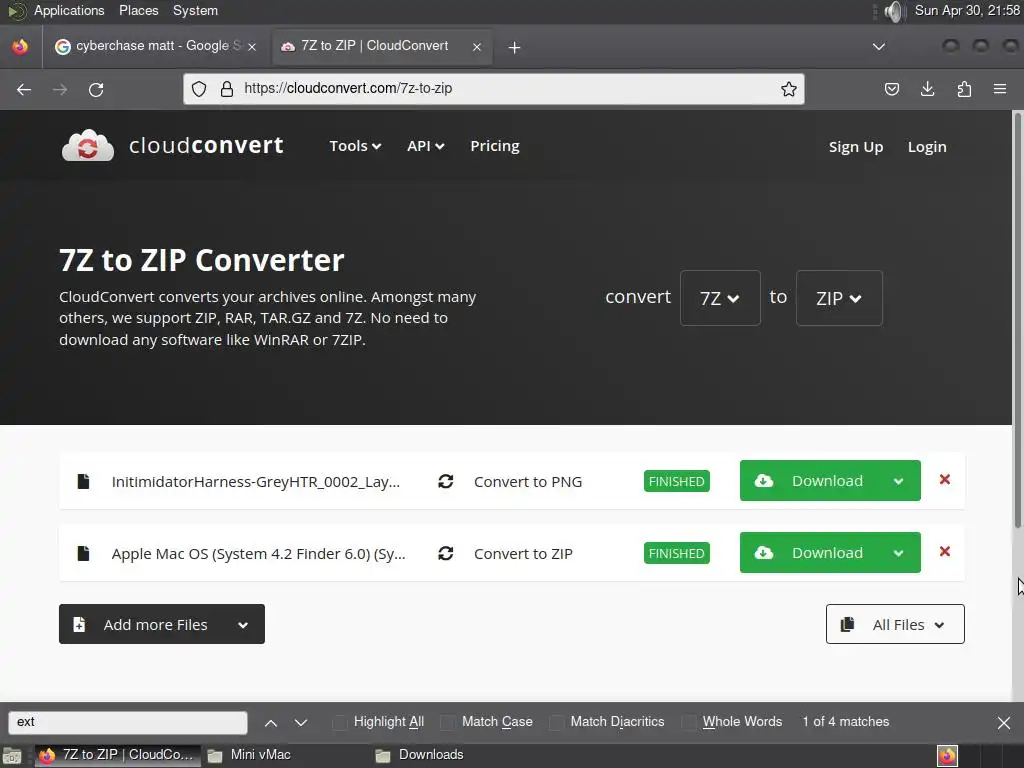Click the Firefox icon in bottom-right tray

947,756
